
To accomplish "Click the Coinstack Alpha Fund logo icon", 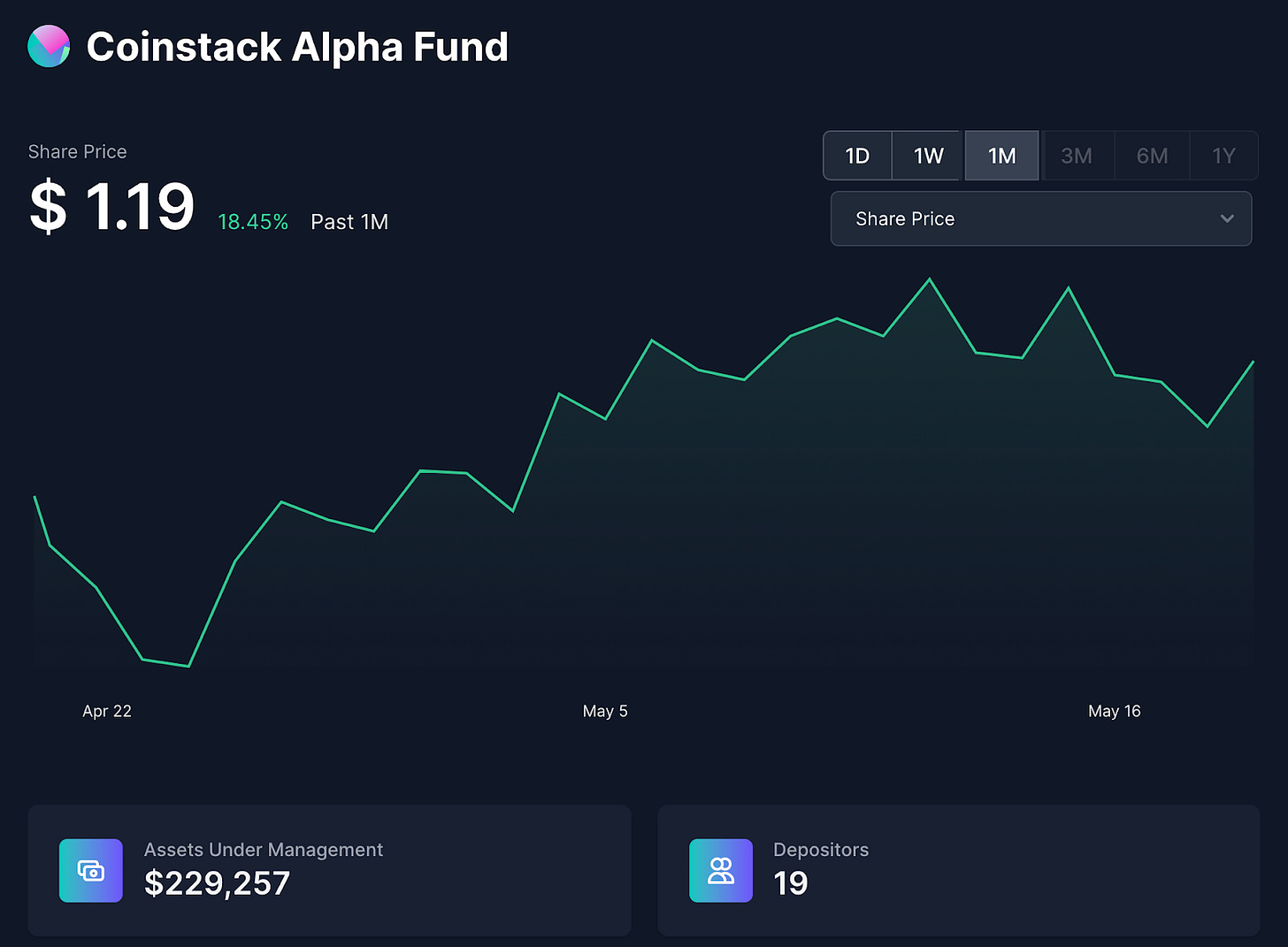I will 49,47.
